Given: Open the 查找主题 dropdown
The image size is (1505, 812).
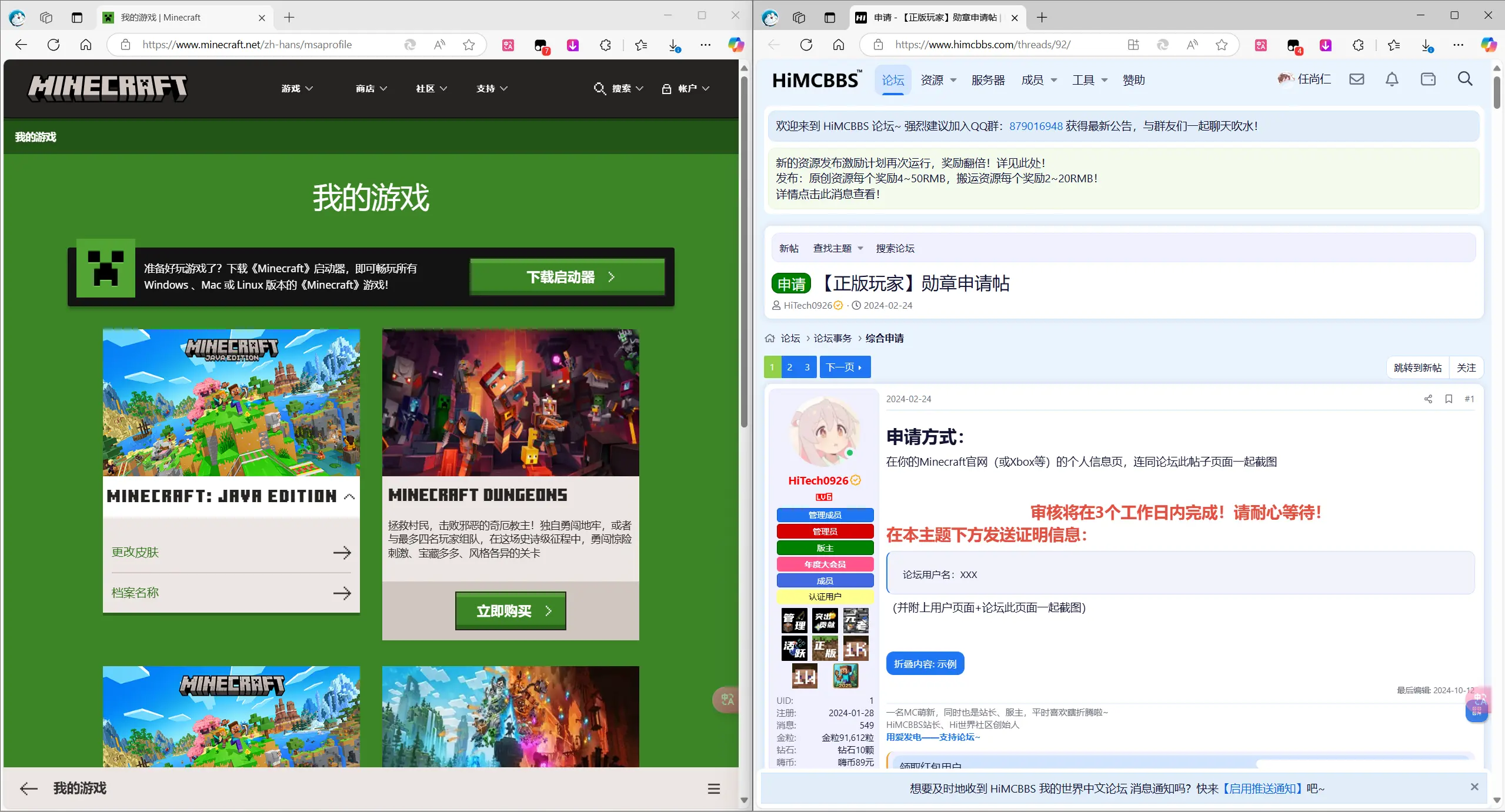Looking at the screenshot, I should coord(838,248).
